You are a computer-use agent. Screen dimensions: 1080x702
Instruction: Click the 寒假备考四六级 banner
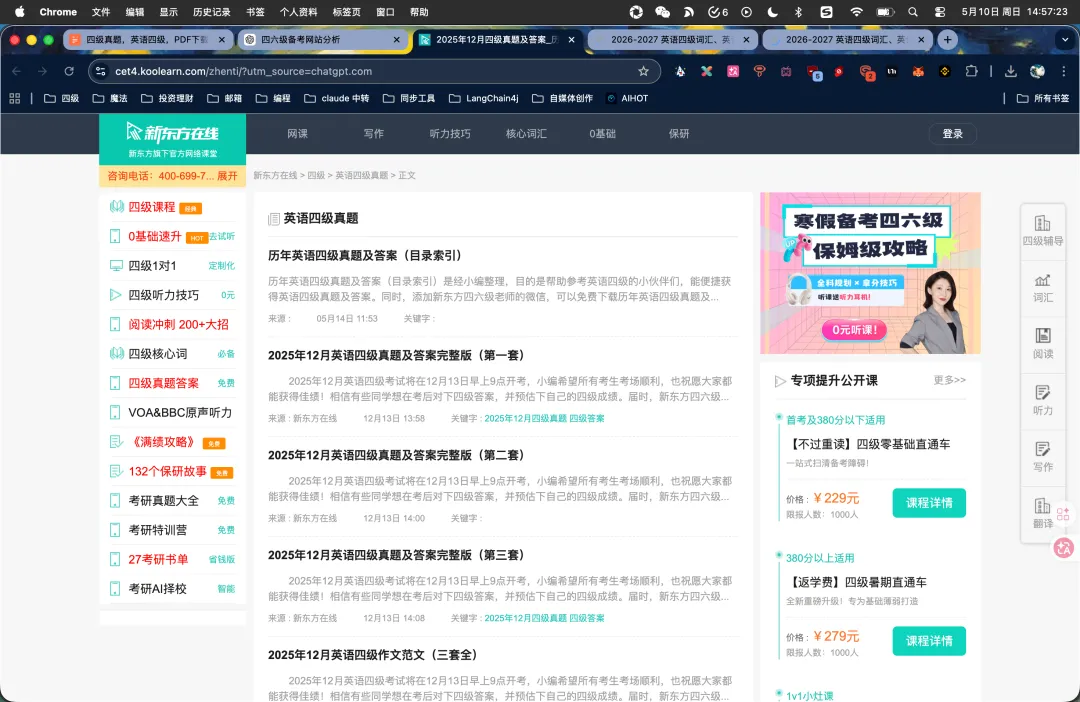click(870, 273)
